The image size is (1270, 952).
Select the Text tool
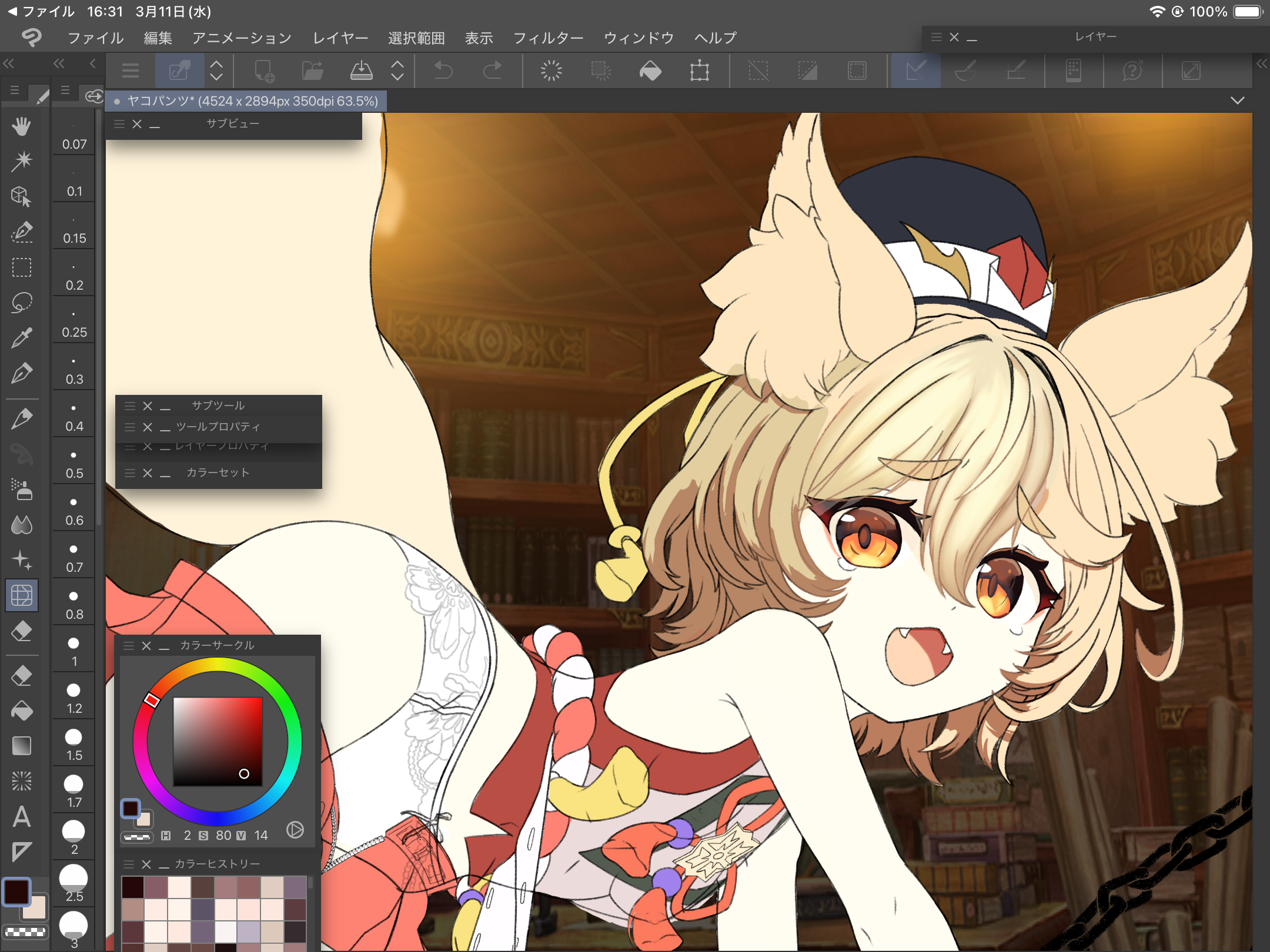point(22,817)
